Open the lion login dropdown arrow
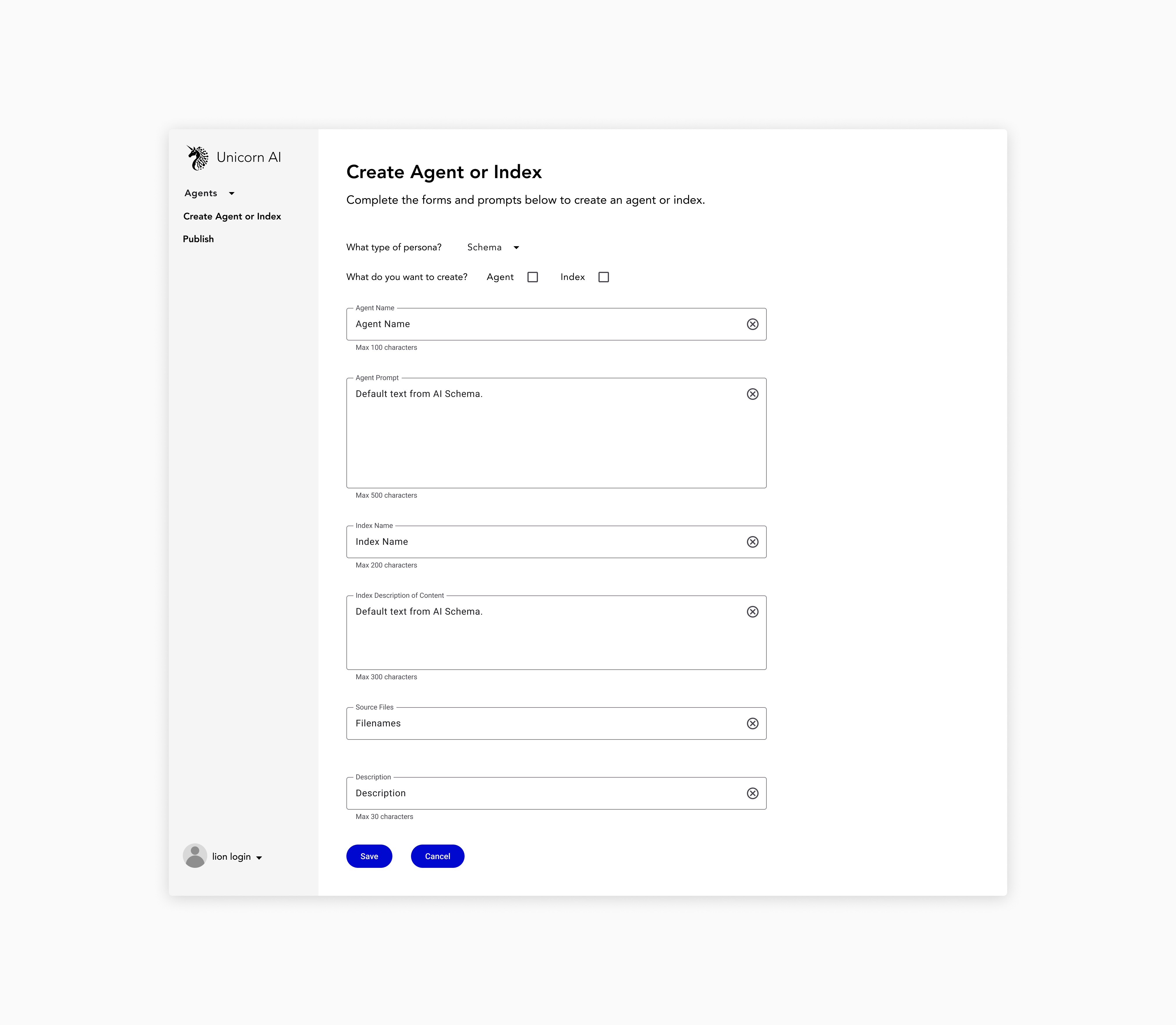This screenshot has height=1025, width=1176. [x=259, y=857]
